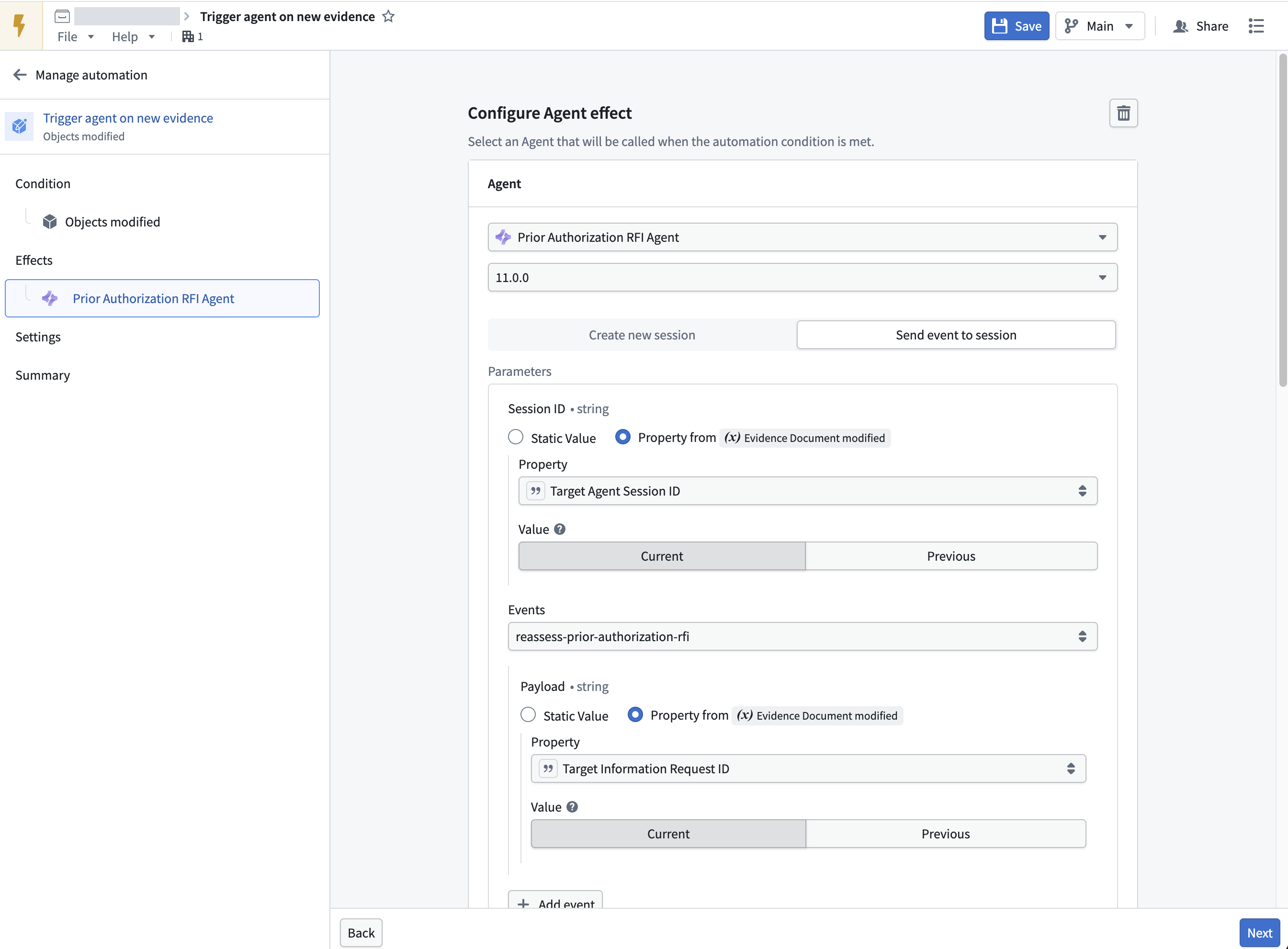Switch to Create new session tab
1288x949 pixels.
pos(642,335)
